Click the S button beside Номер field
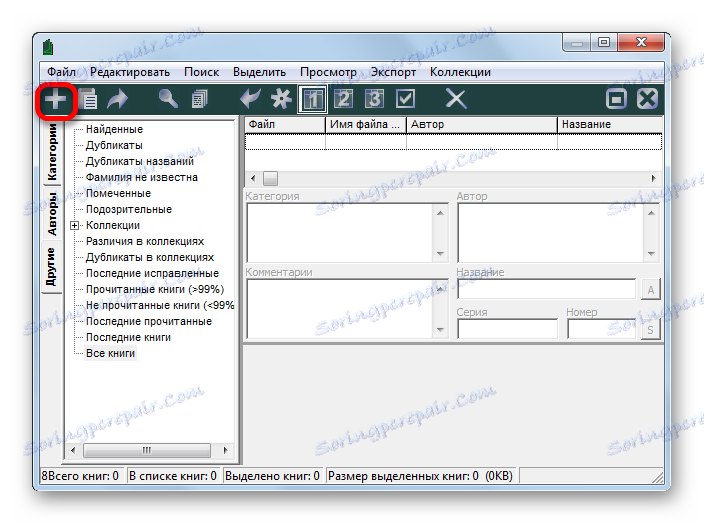The width and height of the screenshot is (704, 524). pyautogui.click(x=651, y=330)
